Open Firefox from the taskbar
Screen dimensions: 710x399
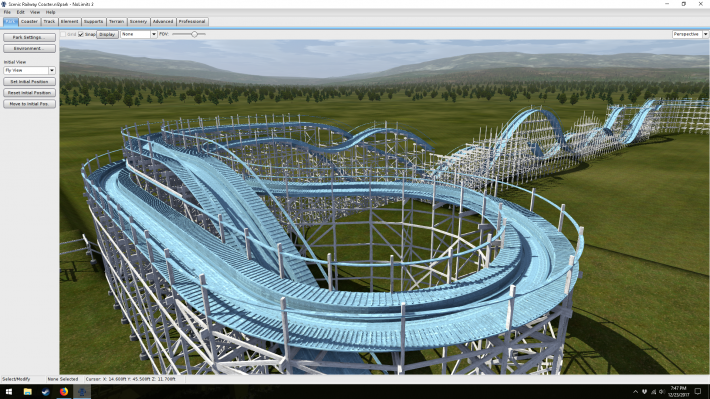pos(64,392)
